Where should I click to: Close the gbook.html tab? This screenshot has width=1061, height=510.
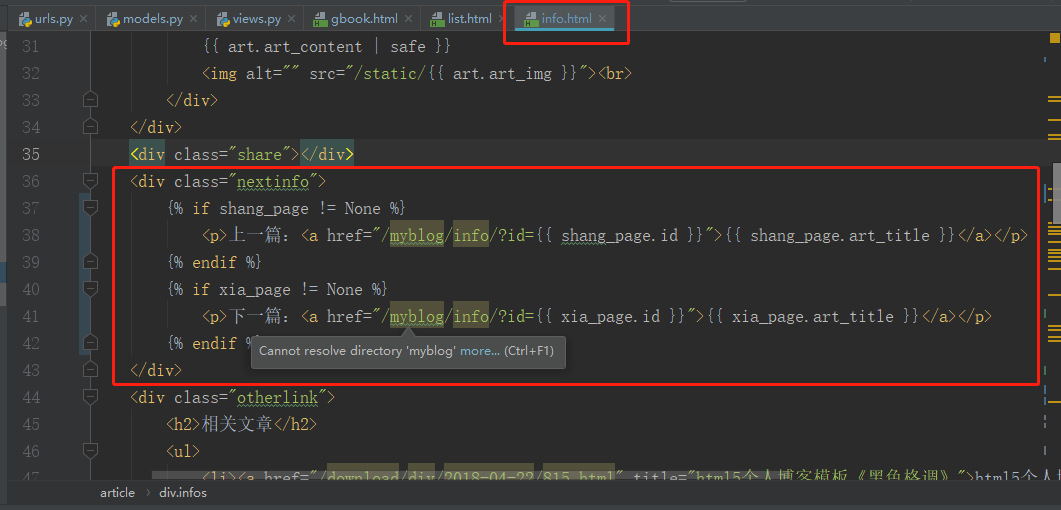(x=409, y=19)
